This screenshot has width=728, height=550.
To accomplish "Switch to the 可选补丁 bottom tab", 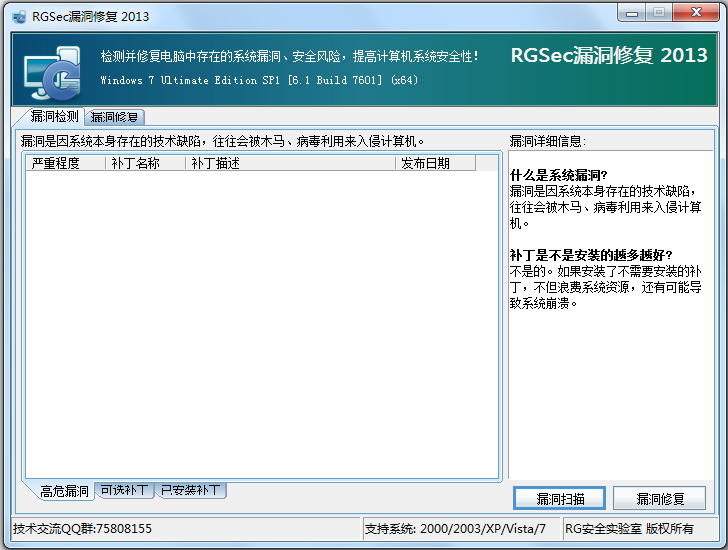I will [x=125, y=491].
